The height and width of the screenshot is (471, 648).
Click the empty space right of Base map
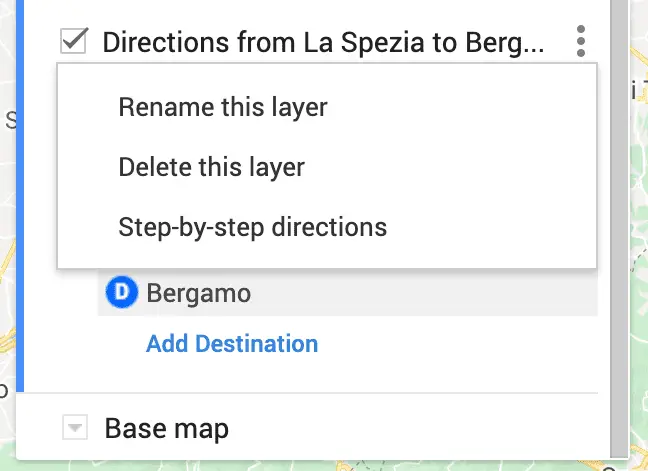pyautogui.click(x=413, y=428)
